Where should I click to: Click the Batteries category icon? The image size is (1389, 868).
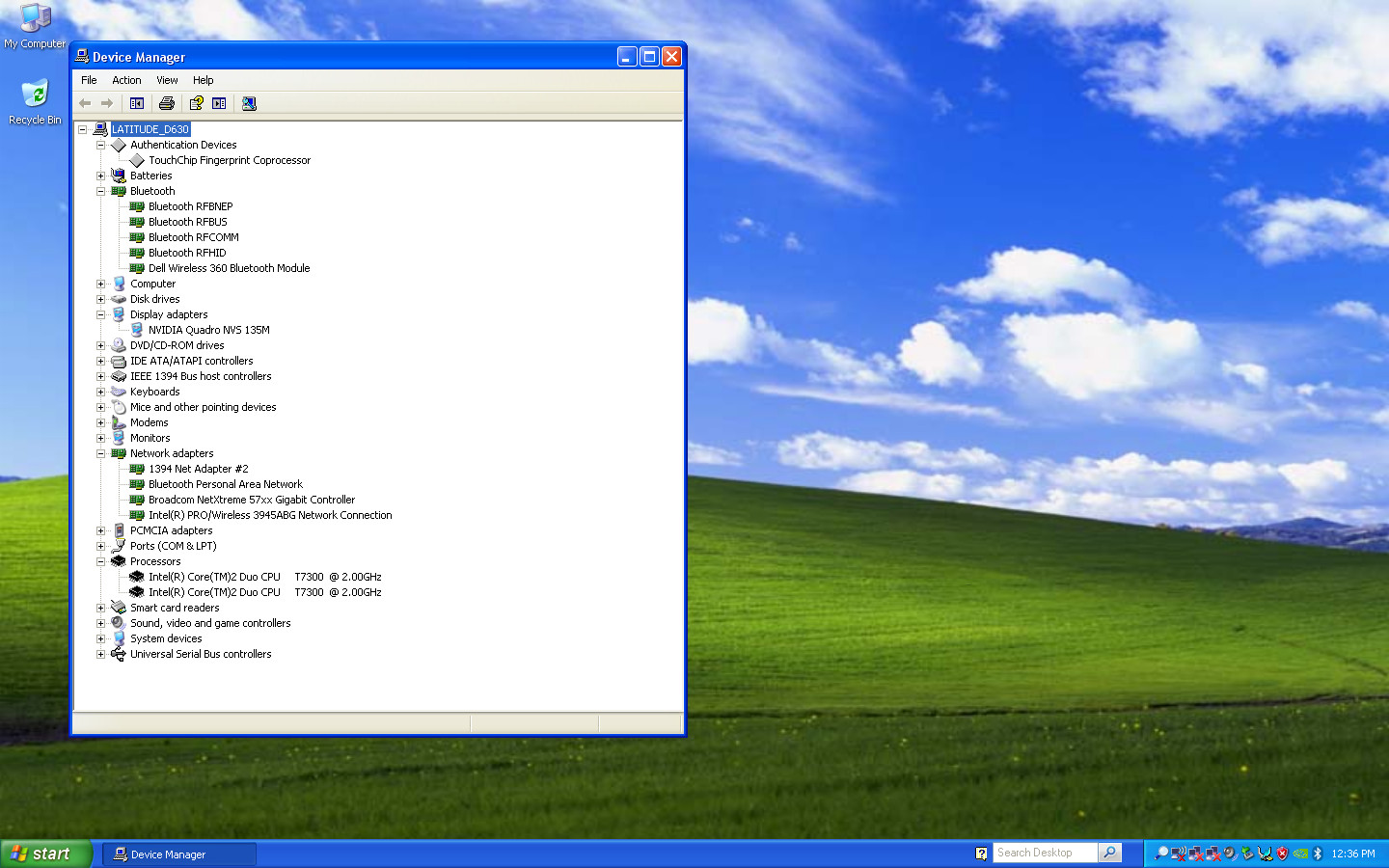click(x=119, y=176)
